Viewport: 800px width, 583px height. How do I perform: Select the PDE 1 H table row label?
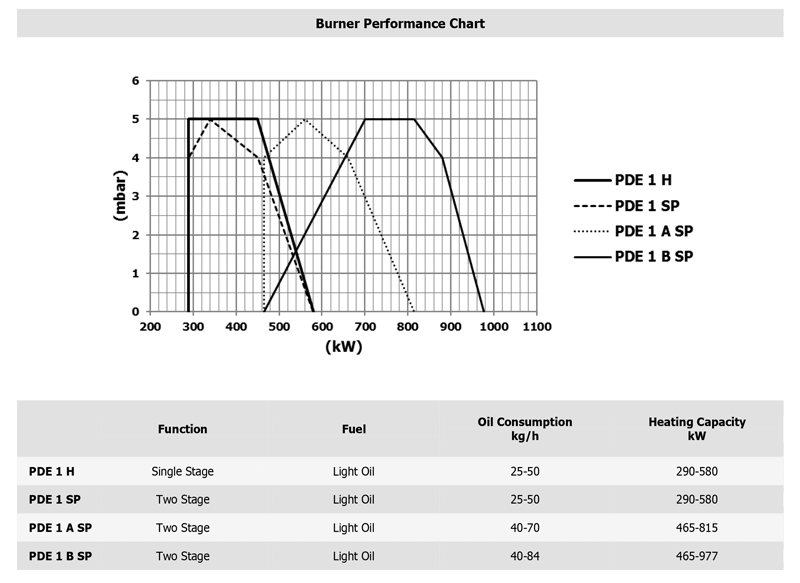pyautogui.click(x=51, y=471)
